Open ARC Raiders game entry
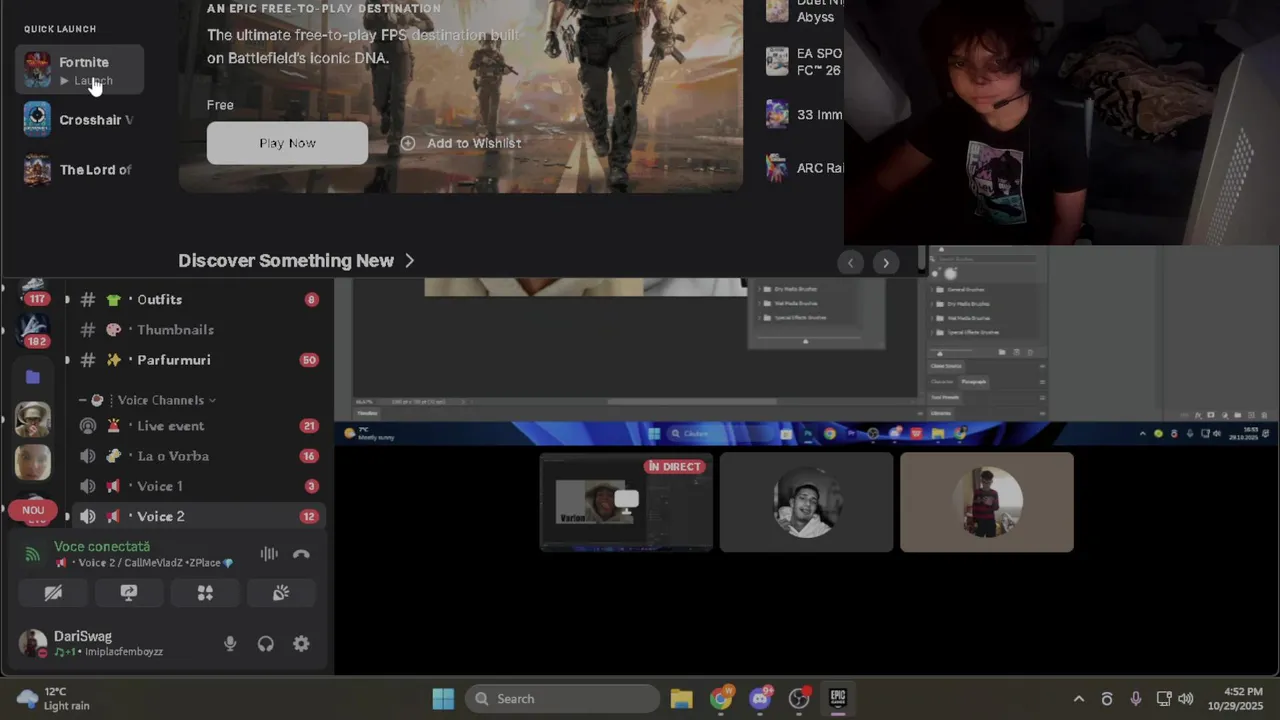 (x=805, y=168)
